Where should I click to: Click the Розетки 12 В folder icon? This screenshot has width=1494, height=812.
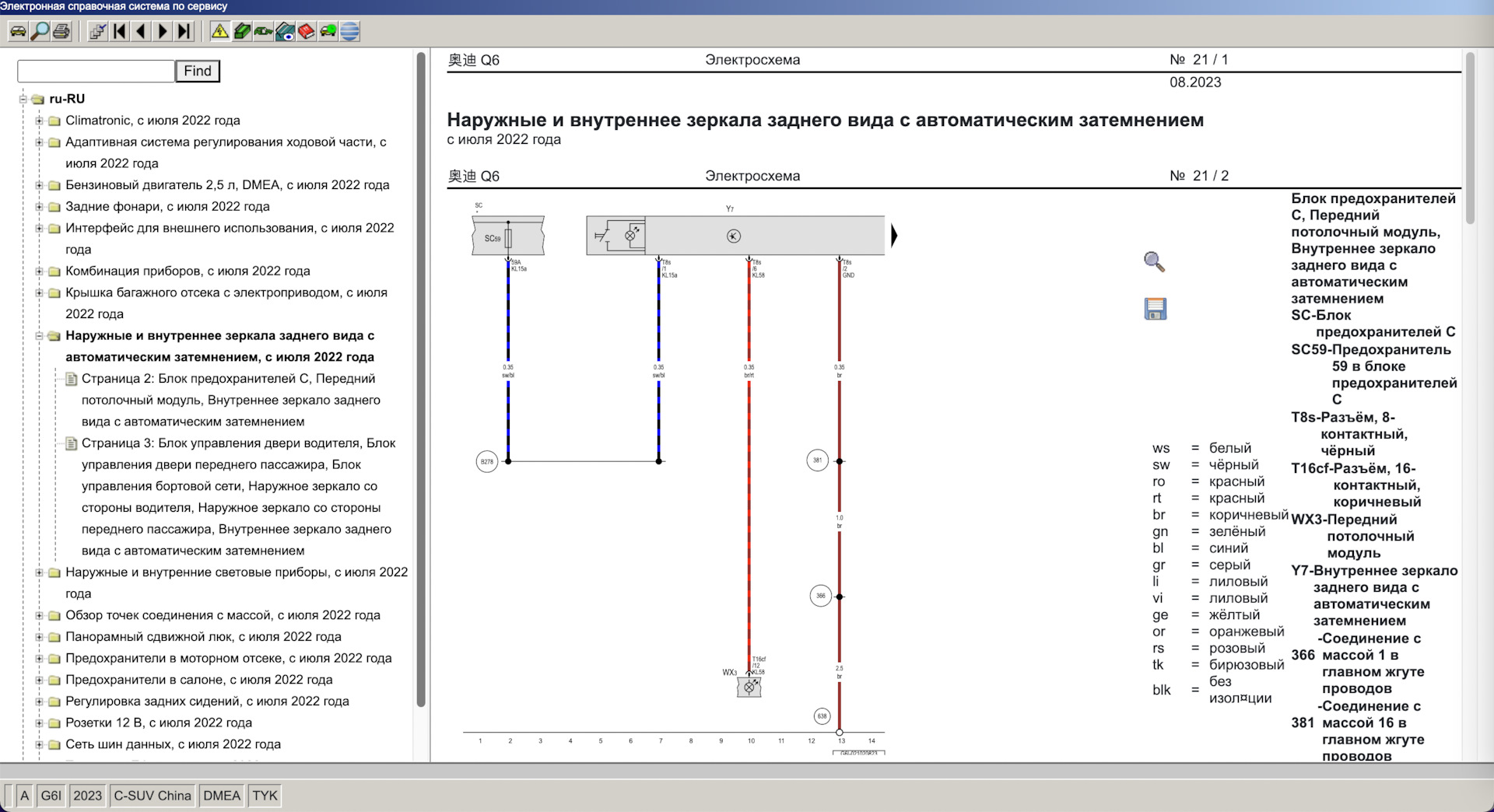pos(54,723)
